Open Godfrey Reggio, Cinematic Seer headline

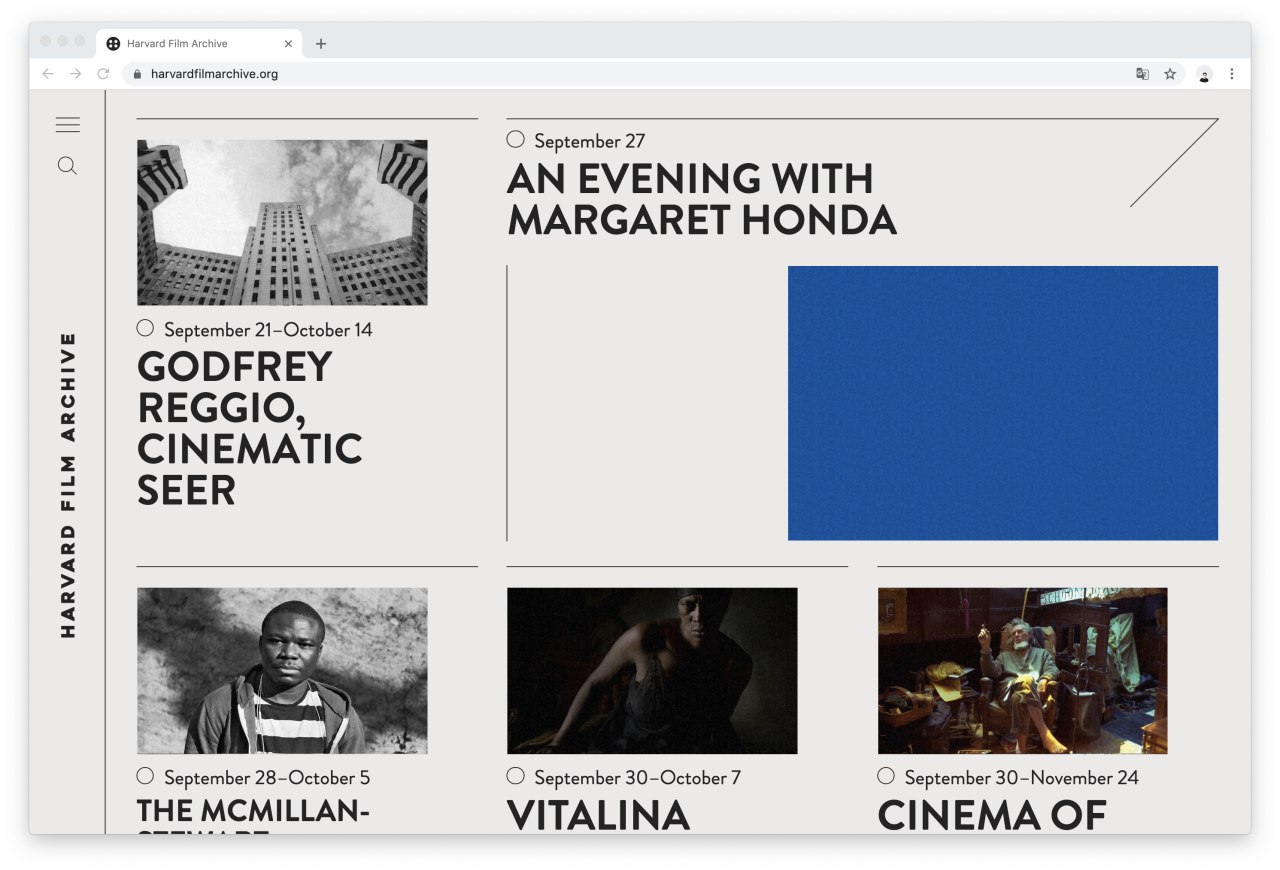(249, 428)
